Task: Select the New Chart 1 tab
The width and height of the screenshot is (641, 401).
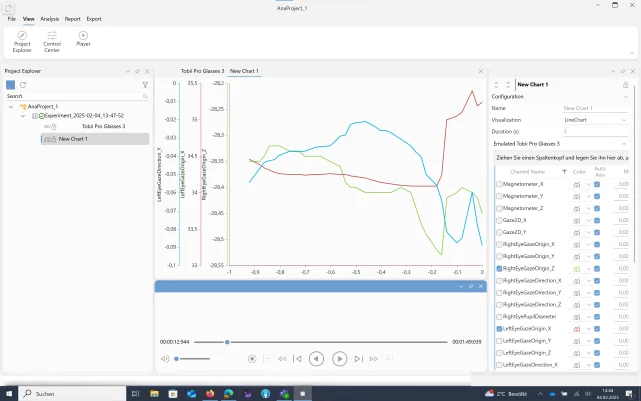Action: [x=244, y=71]
